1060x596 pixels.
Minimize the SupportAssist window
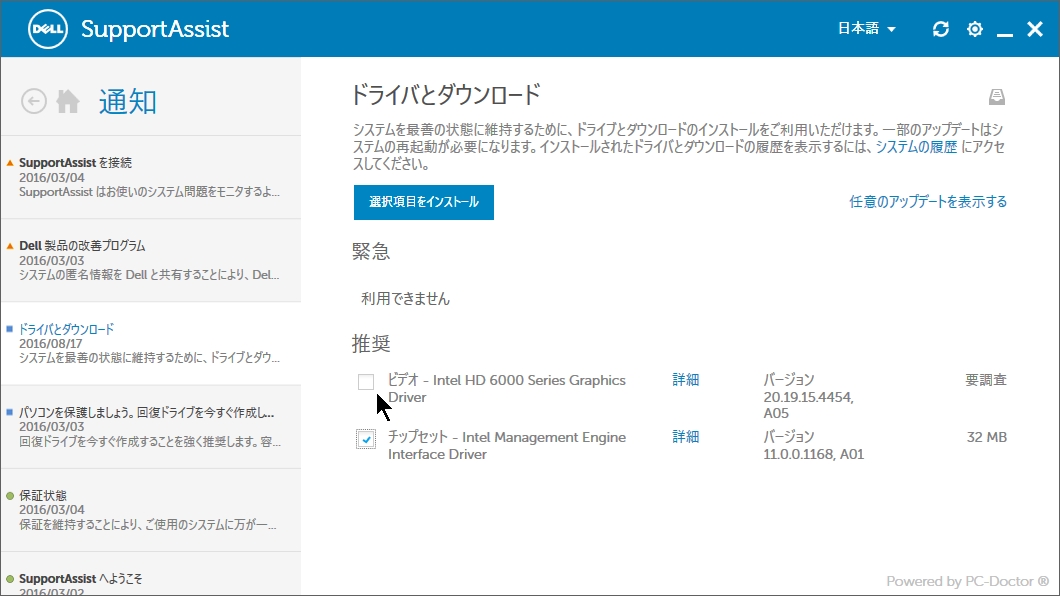tap(1005, 34)
